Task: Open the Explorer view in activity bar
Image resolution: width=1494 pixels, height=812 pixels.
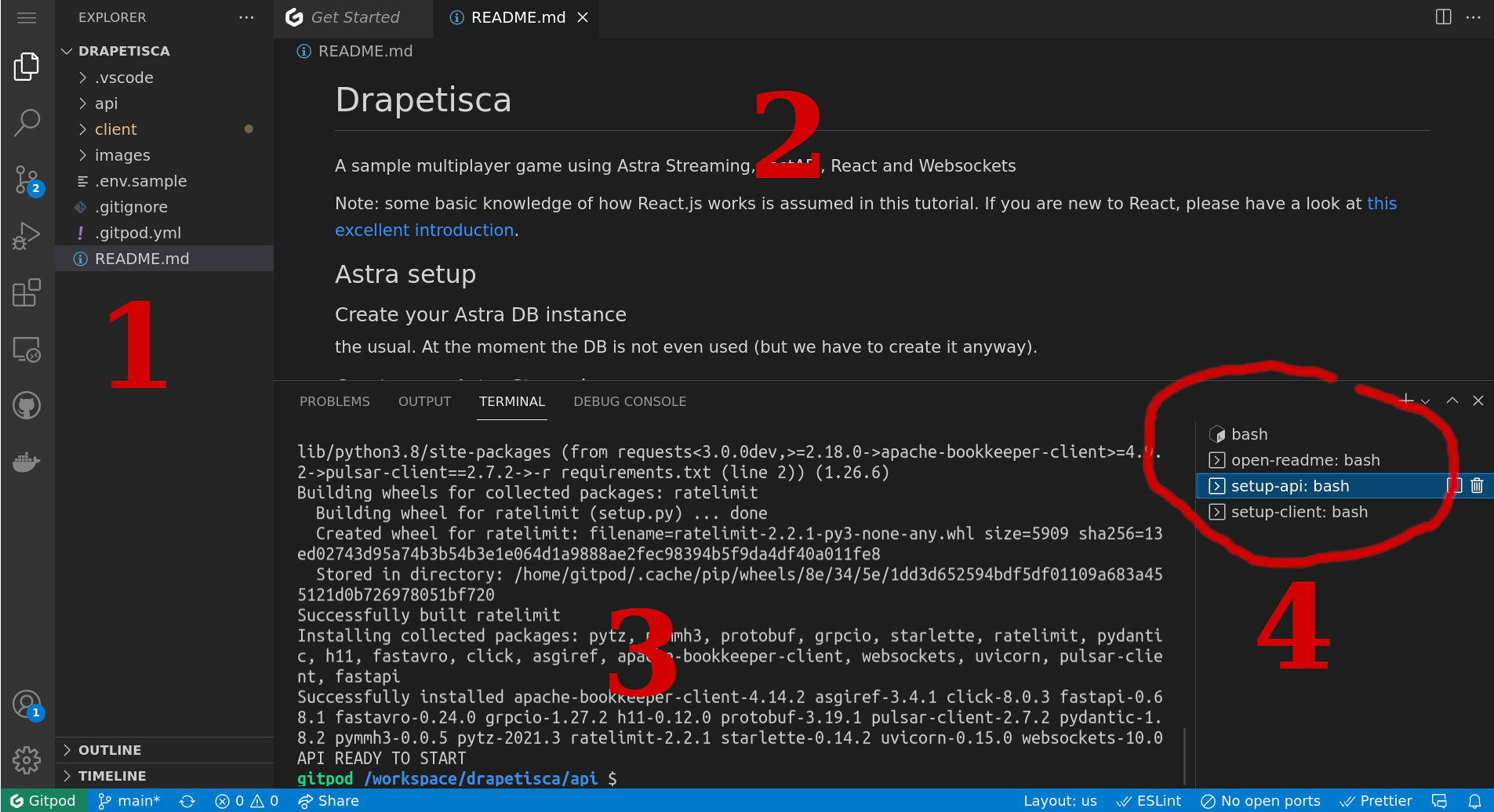Action: tap(27, 67)
